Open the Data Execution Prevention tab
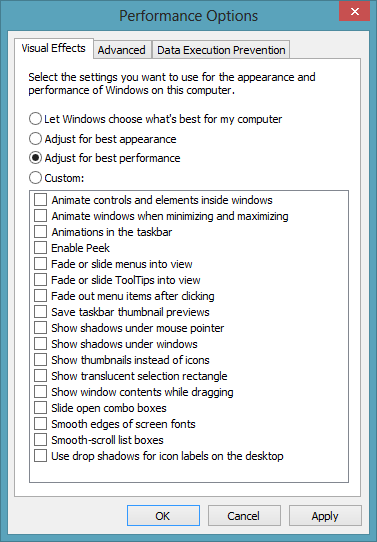This screenshot has width=377, height=542. coord(221,50)
